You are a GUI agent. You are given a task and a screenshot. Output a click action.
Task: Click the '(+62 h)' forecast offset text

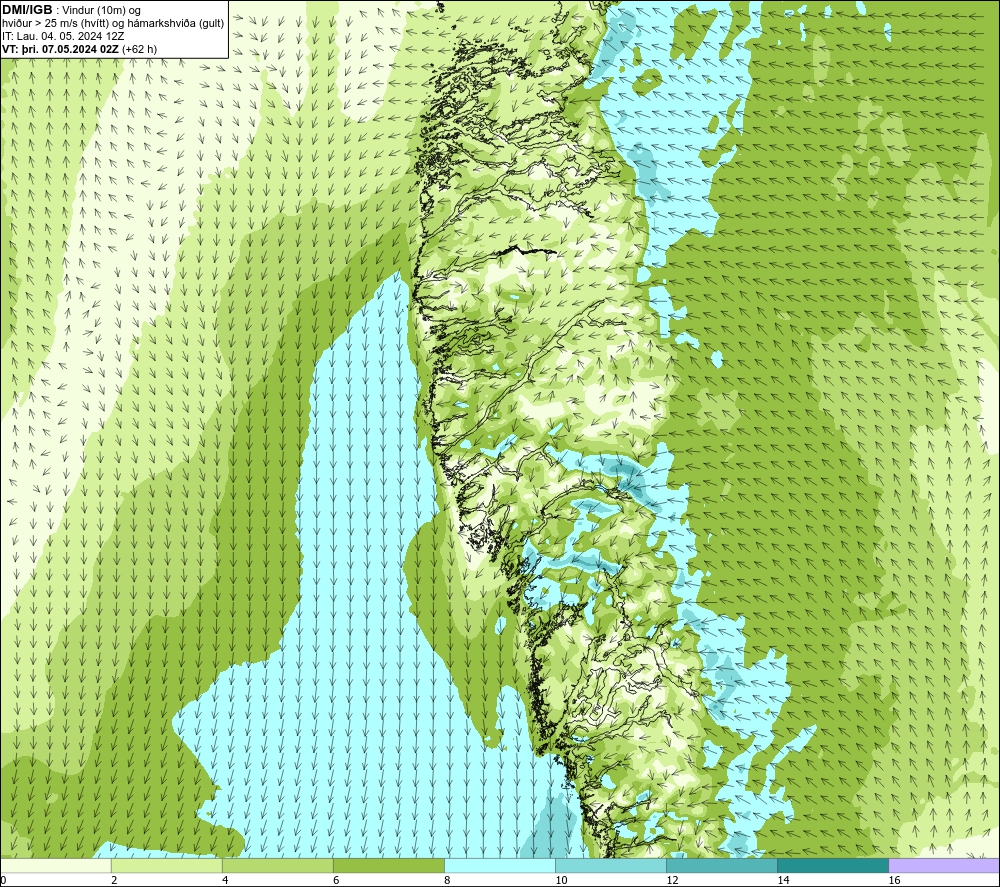[x=139, y=48]
